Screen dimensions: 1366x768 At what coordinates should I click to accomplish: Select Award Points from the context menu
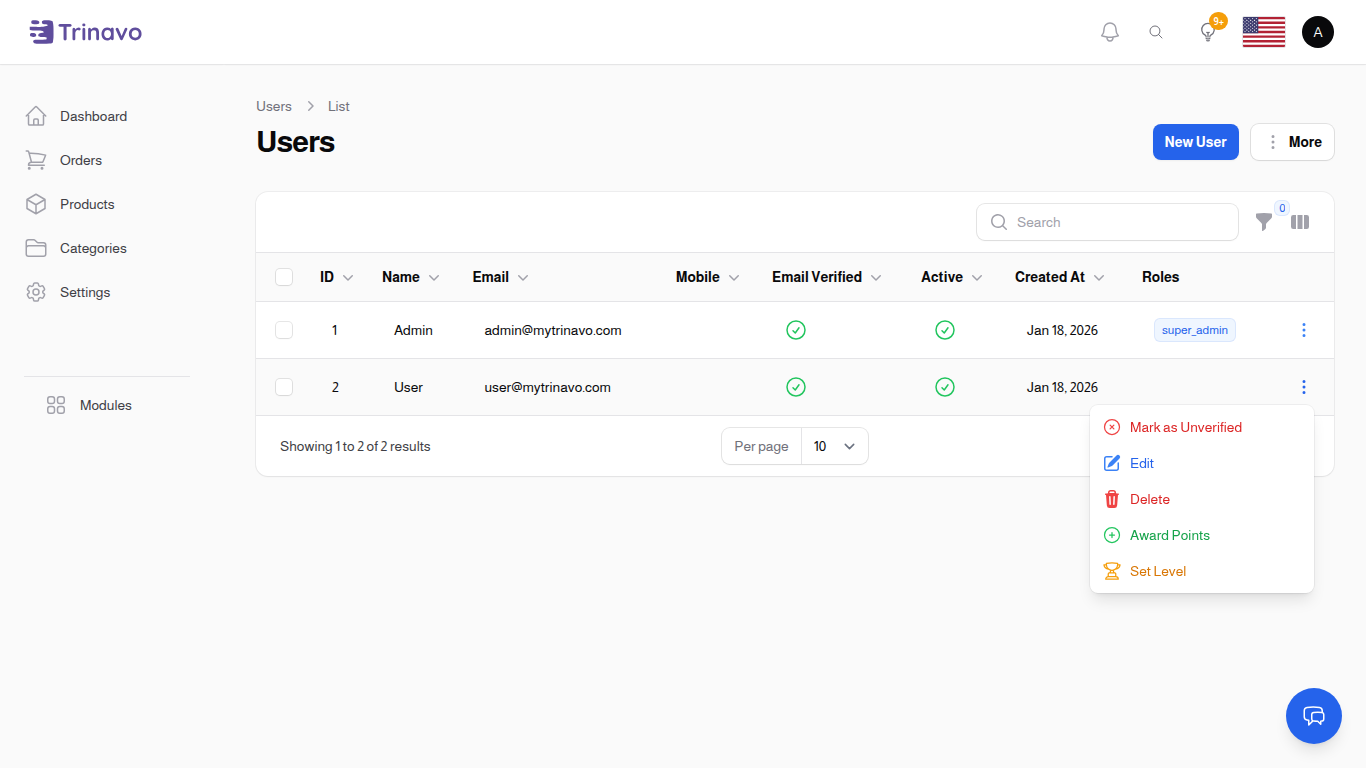pyautogui.click(x=1169, y=535)
